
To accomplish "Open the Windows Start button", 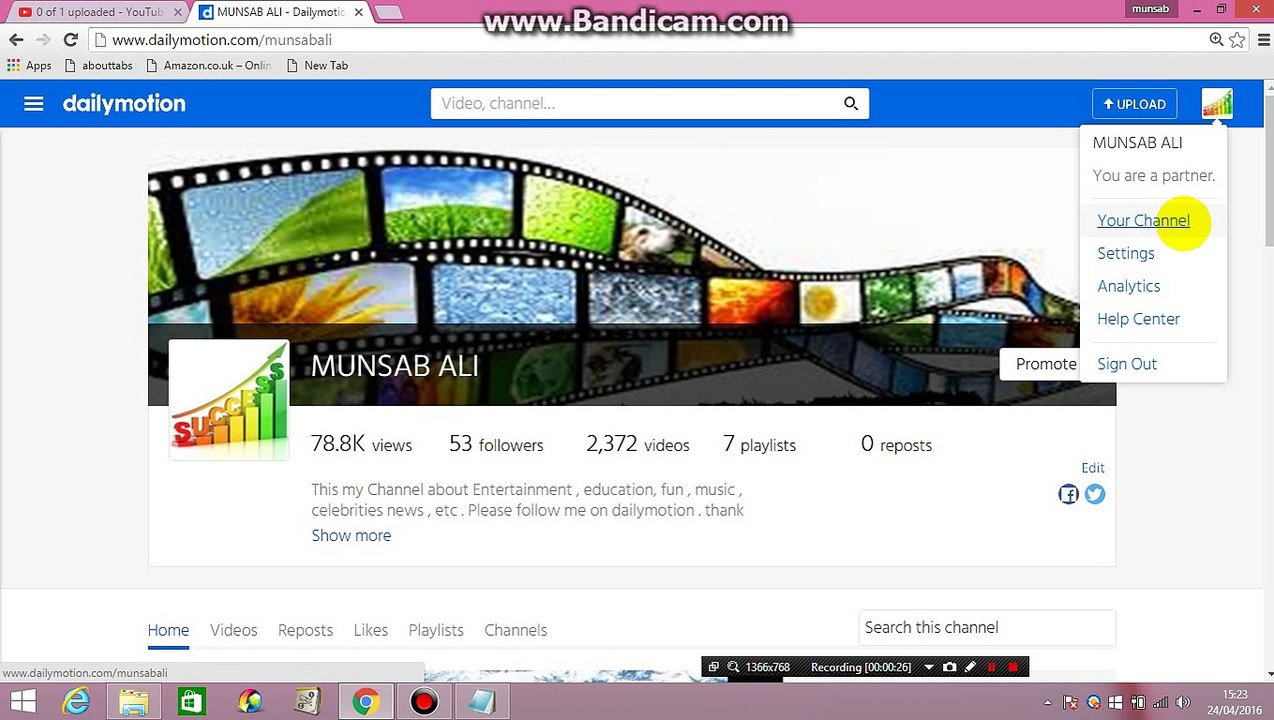I will tap(21, 702).
